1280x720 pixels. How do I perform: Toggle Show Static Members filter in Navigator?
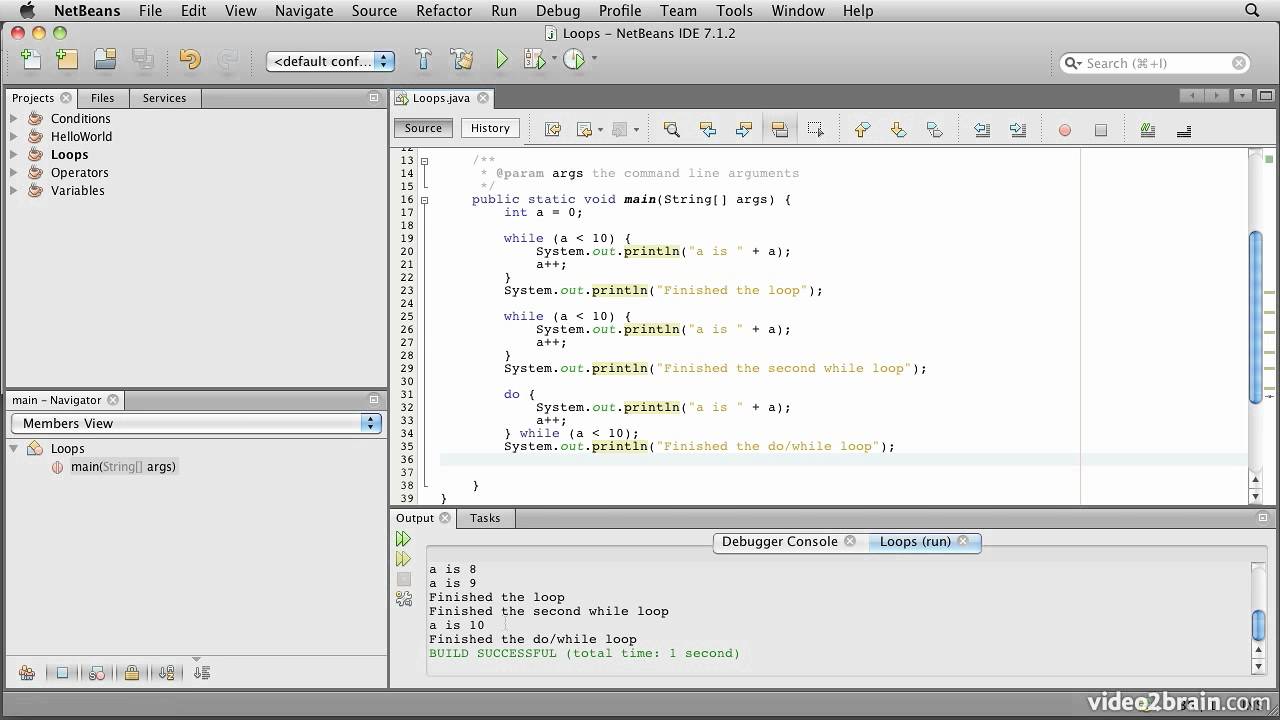click(97, 673)
